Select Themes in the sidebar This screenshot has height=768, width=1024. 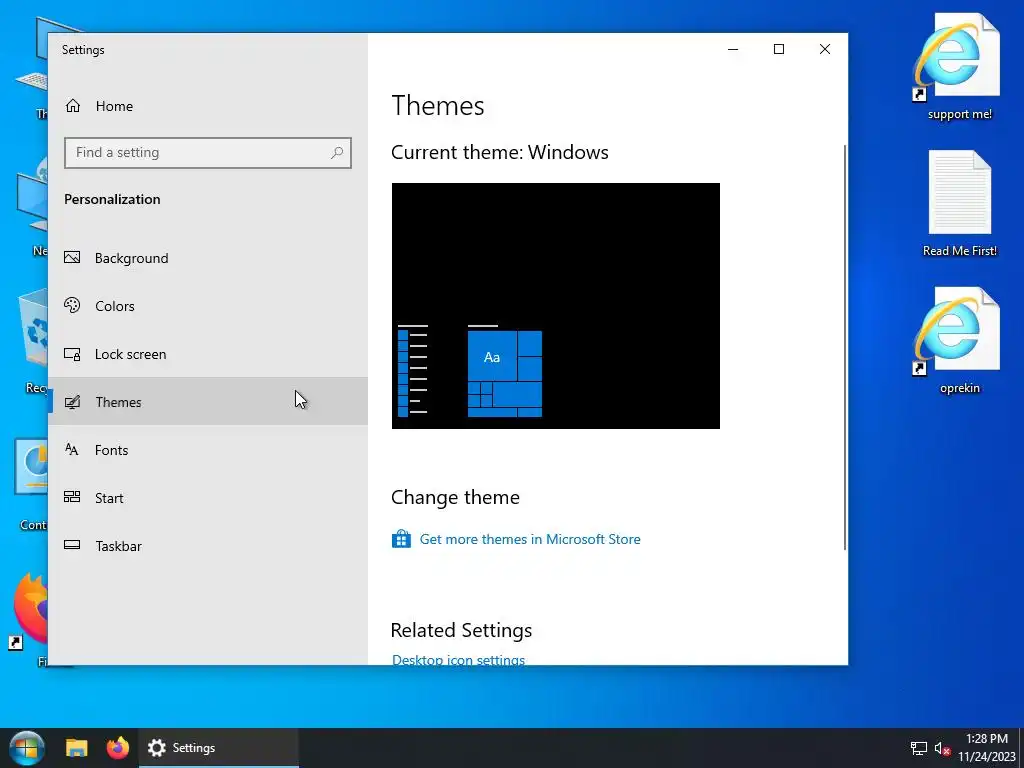pyautogui.click(x=208, y=402)
